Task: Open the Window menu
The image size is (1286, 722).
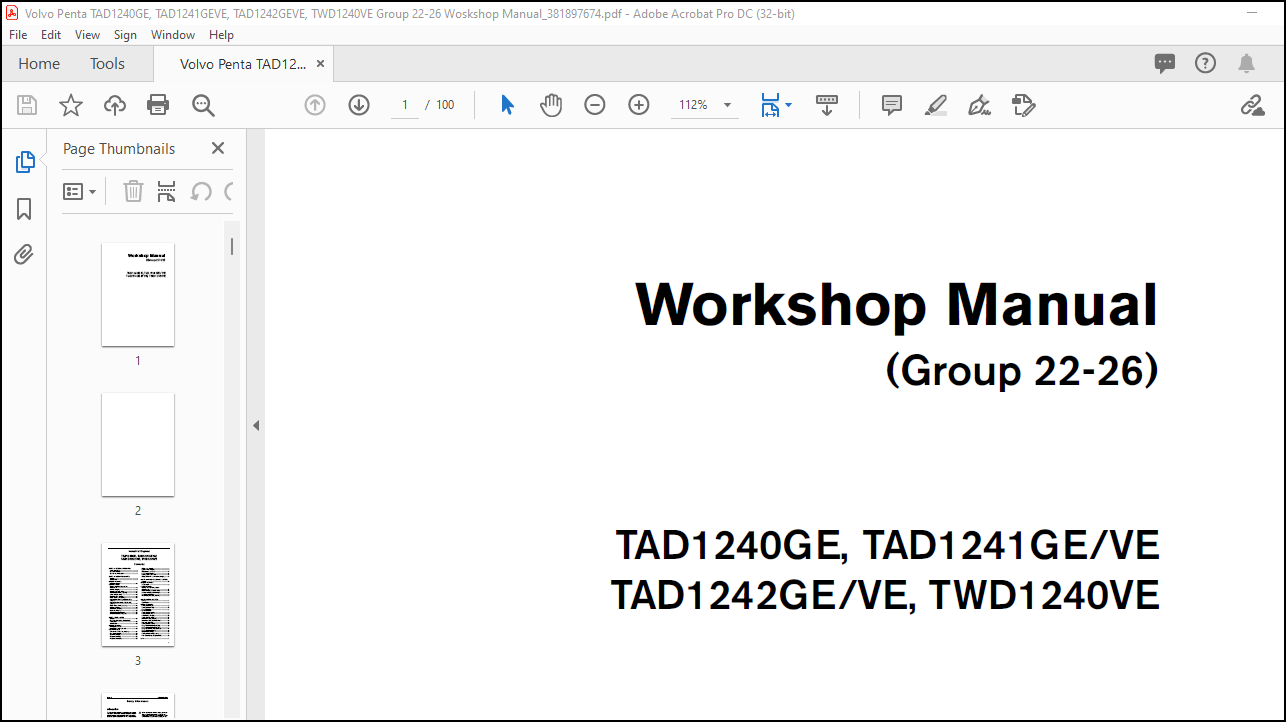Action: [173, 34]
